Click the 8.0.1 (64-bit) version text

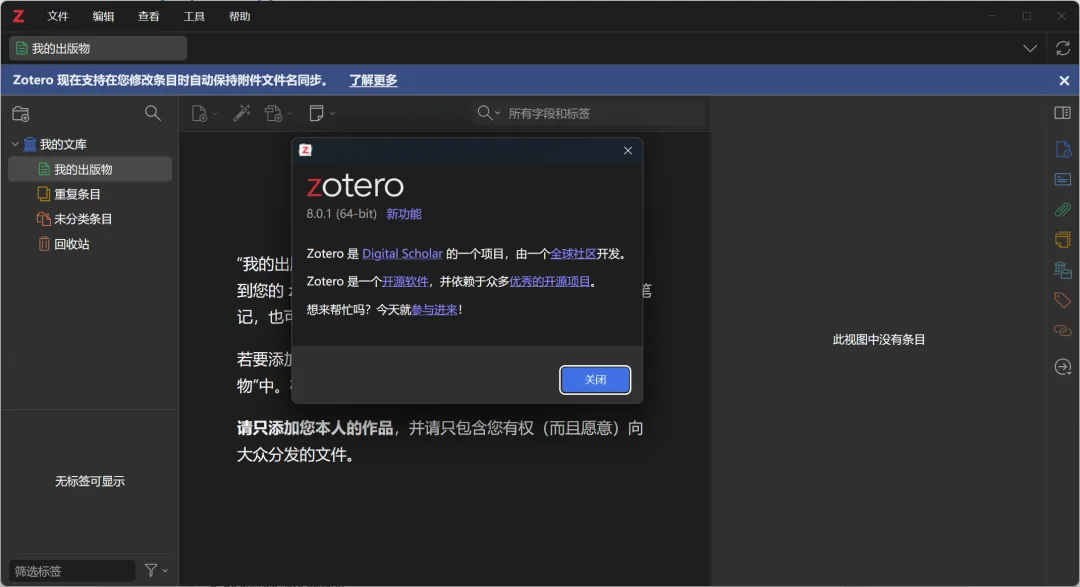(x=342, y=214)
